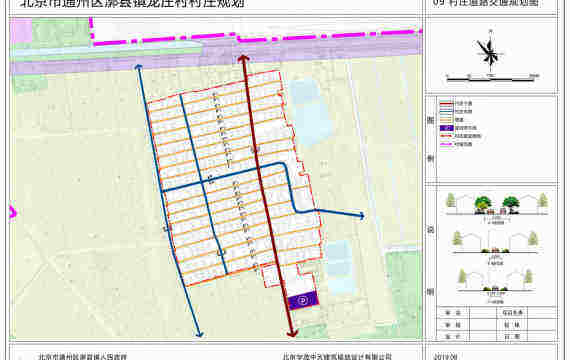
Task: Click the magenta marker at the left map edge
Action: click(x=12, y=212)
